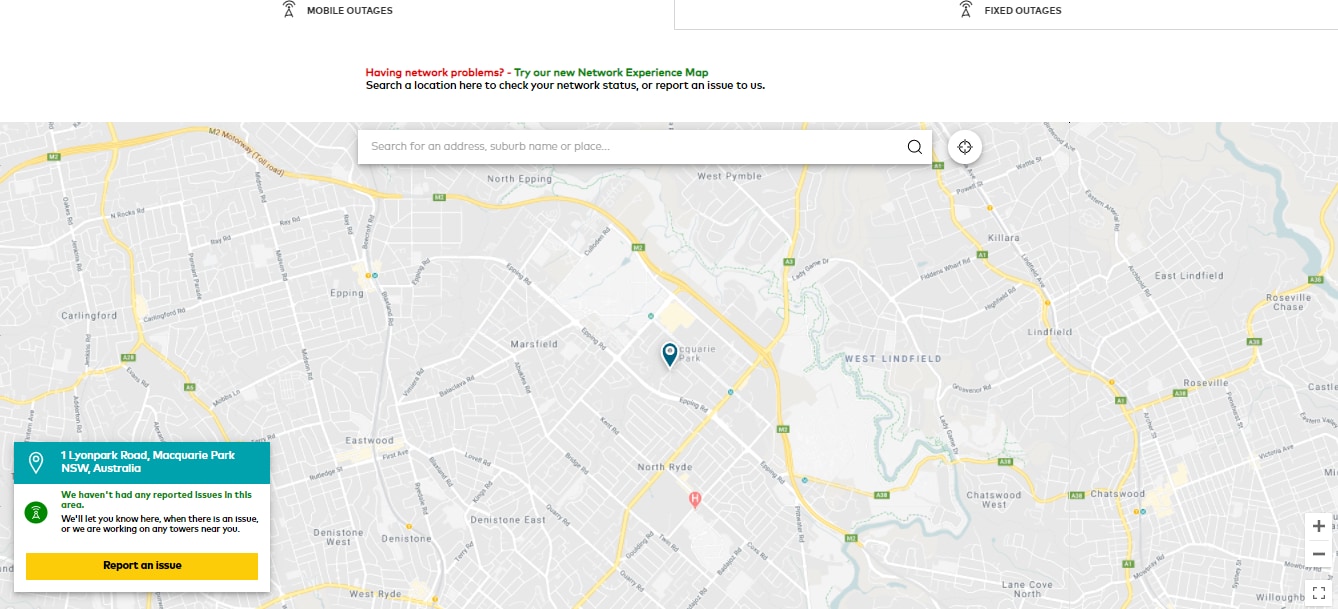Click the tower icon beside Mobile Outages
1338x609 pixels.
288,9
